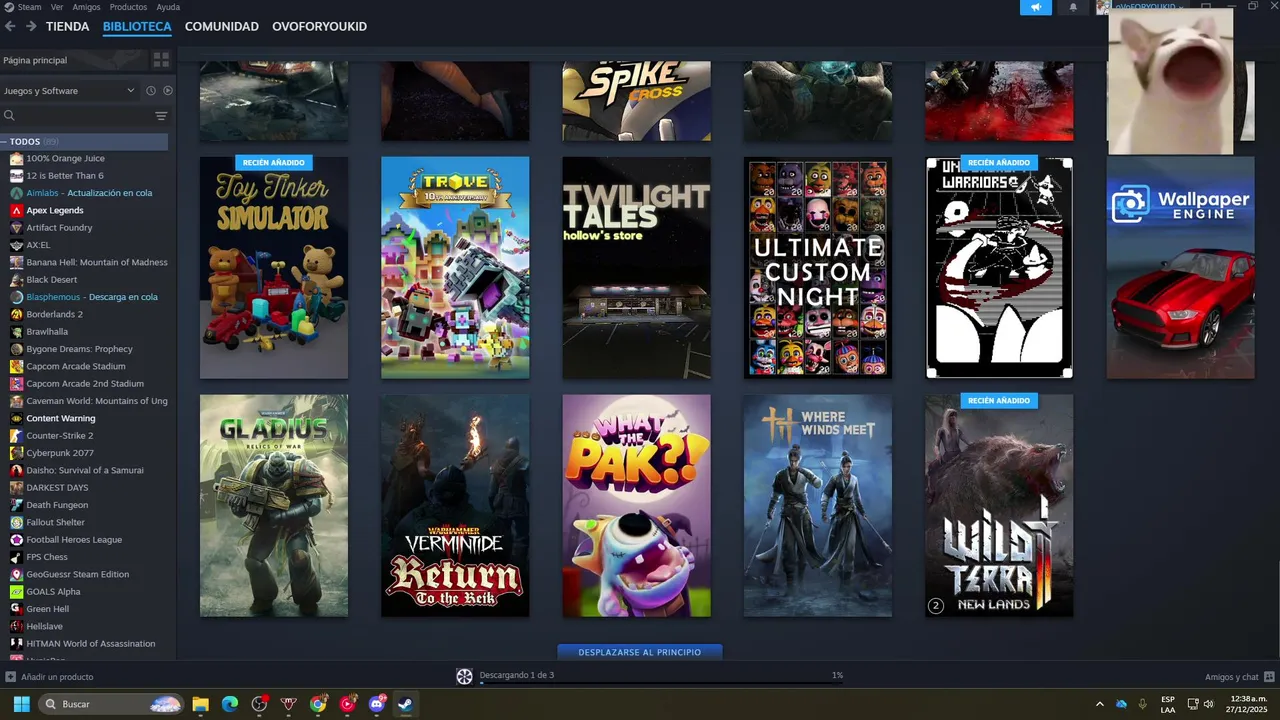Open the Ver menu
This screenshot has height=720, width=1280.
[x=57, y=7]
